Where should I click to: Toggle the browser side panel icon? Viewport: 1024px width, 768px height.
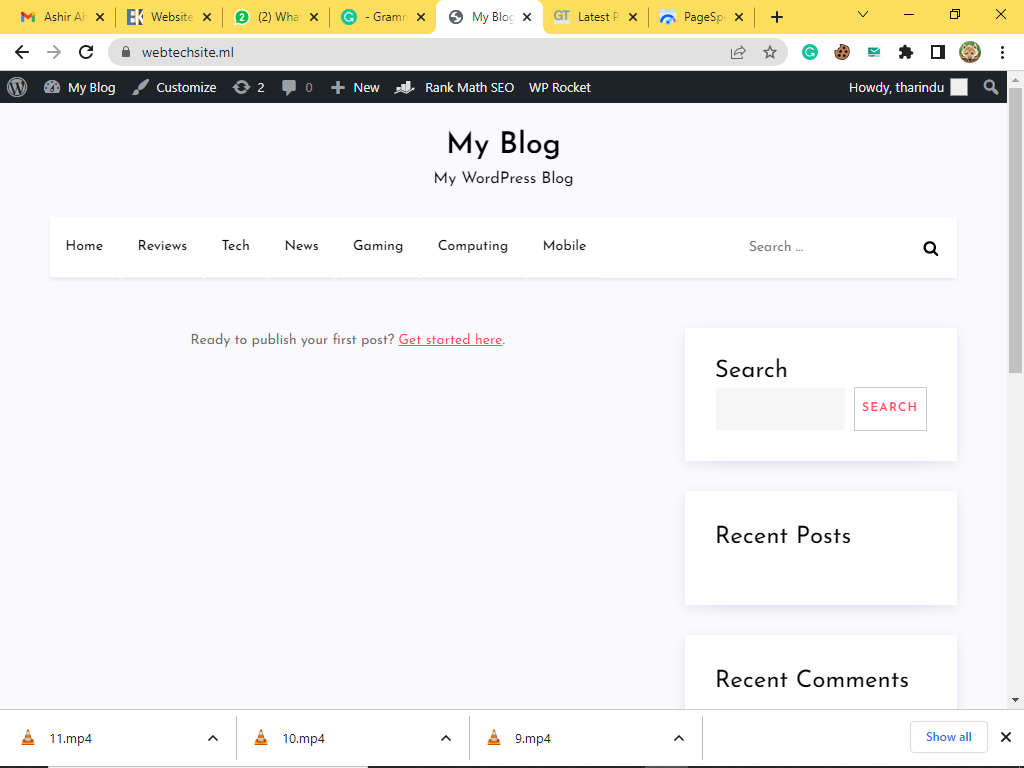[938, 52]
